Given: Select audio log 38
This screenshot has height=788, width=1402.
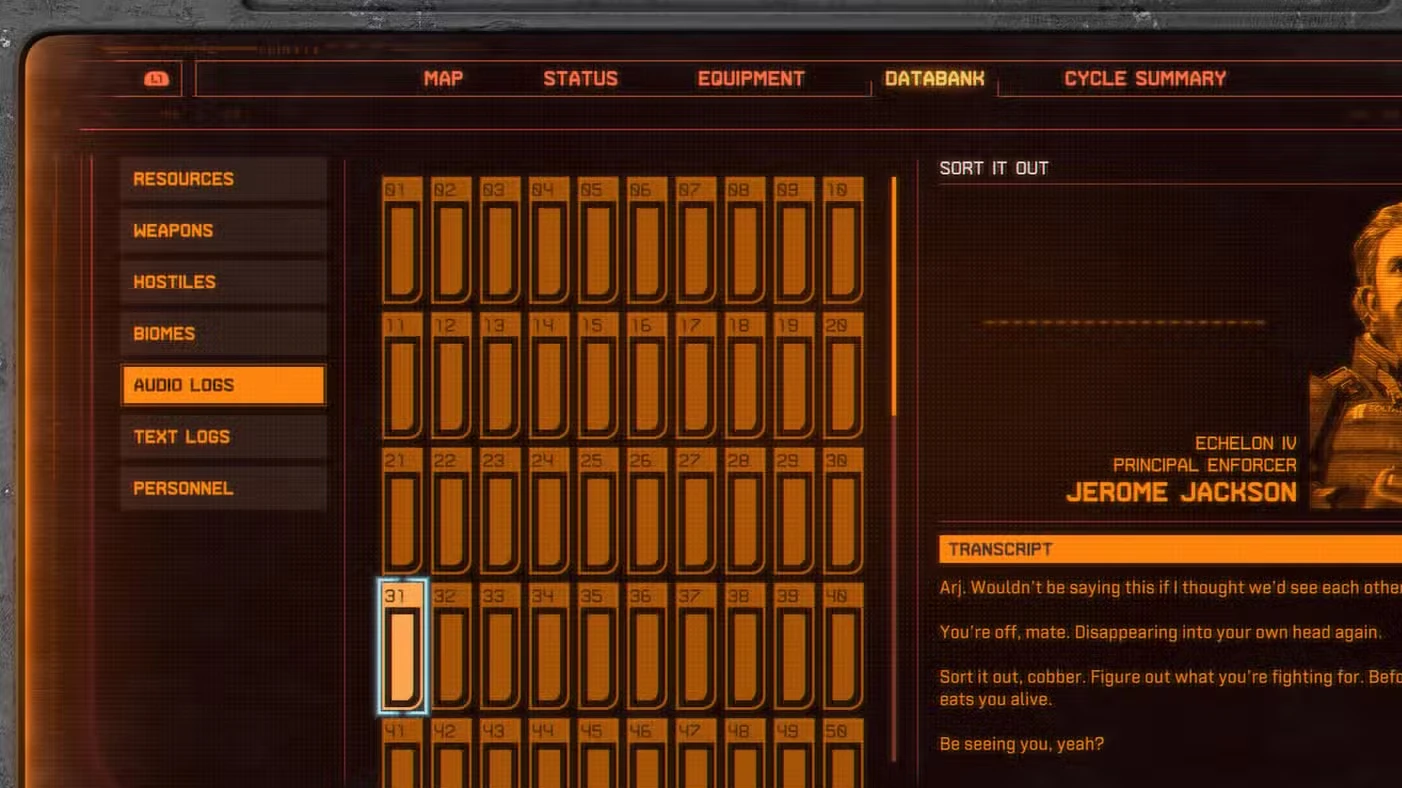Looking at the screenshot, I should (745, 646).
